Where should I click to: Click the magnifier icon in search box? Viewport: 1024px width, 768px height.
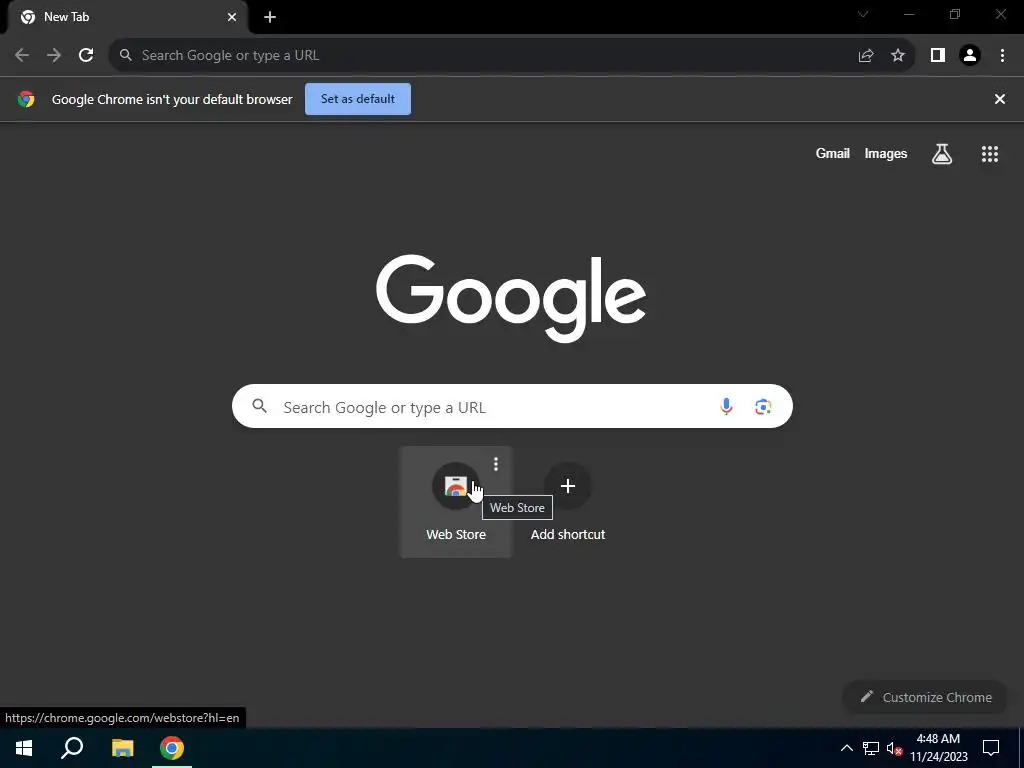pyautogui.click(x=260, y=406)
